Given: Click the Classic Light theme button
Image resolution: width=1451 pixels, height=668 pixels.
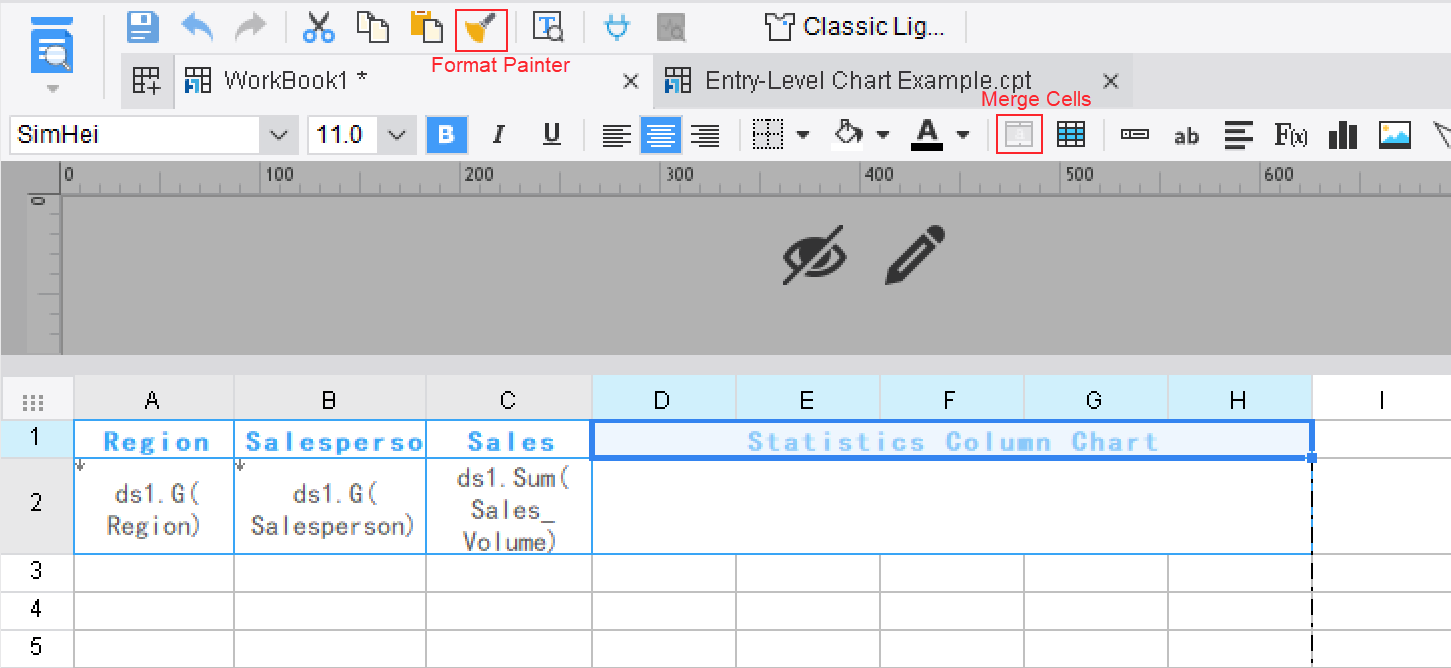Looking at the screenshot, I should tap(855, 27).
